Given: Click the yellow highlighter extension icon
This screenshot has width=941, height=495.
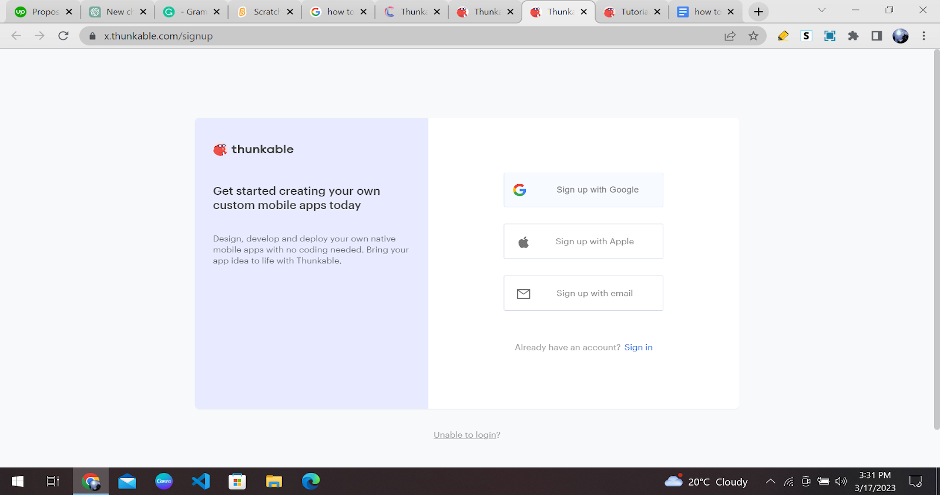Looking at the screenshot, I should click(783, 36).
